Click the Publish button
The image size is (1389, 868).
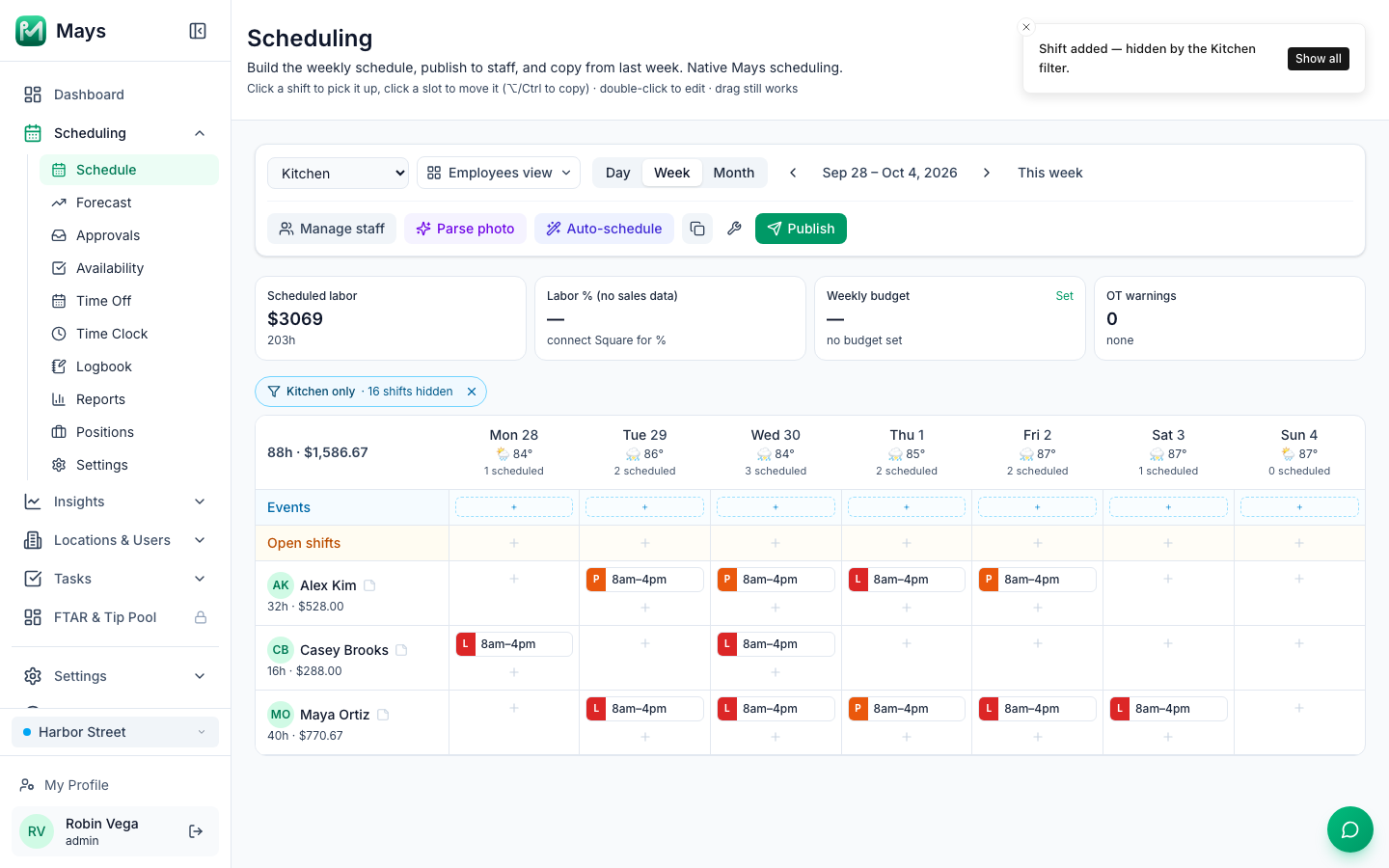801,229
